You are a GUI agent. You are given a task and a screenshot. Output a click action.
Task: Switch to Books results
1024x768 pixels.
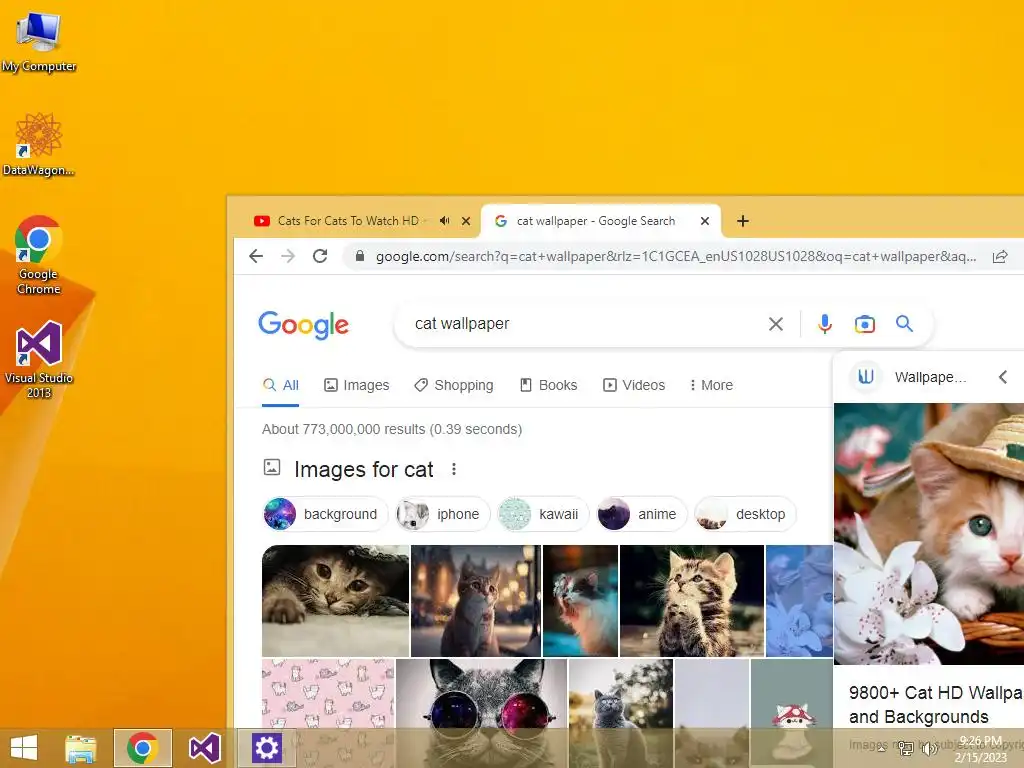[549, 385]
